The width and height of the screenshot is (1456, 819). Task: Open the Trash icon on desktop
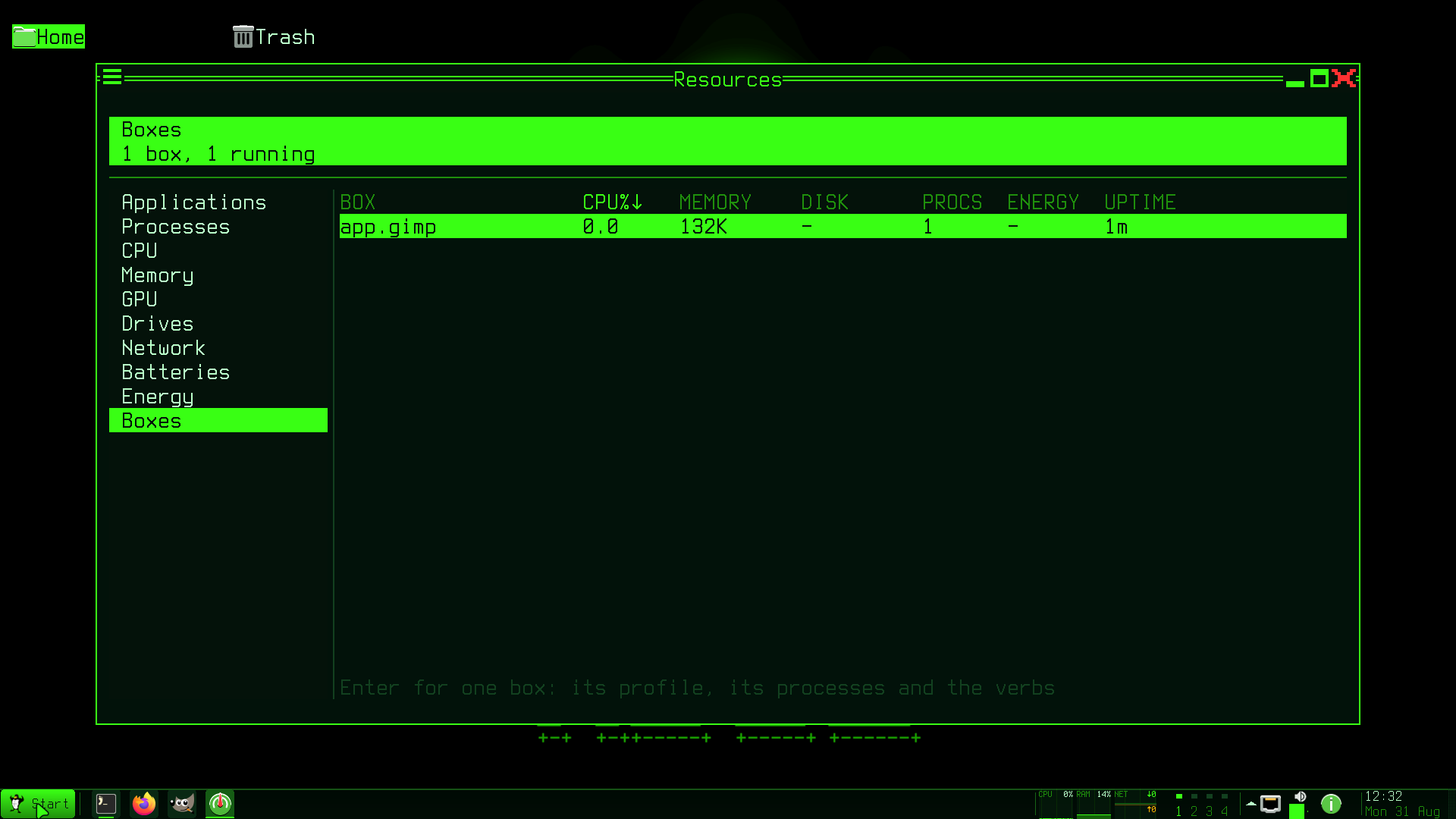click(x=274, y=36)
